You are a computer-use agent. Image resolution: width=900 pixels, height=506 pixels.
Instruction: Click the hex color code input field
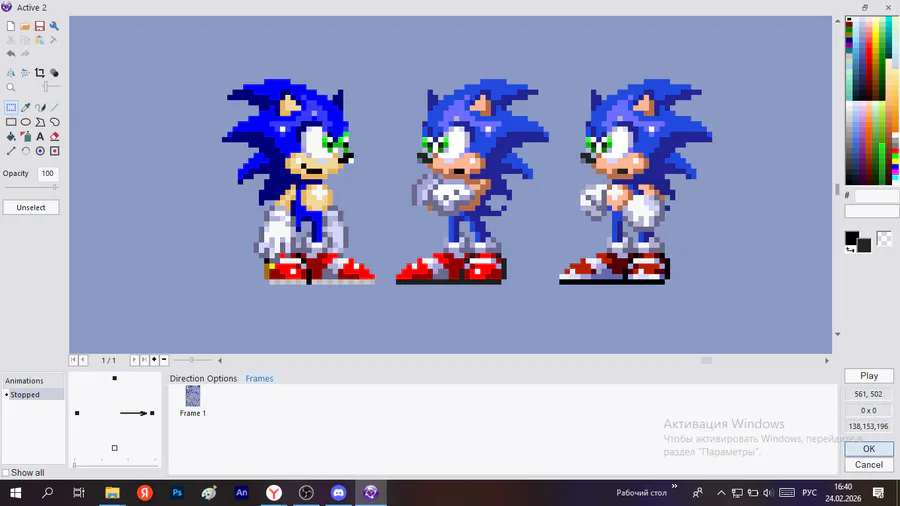click(x=876, y=196)
